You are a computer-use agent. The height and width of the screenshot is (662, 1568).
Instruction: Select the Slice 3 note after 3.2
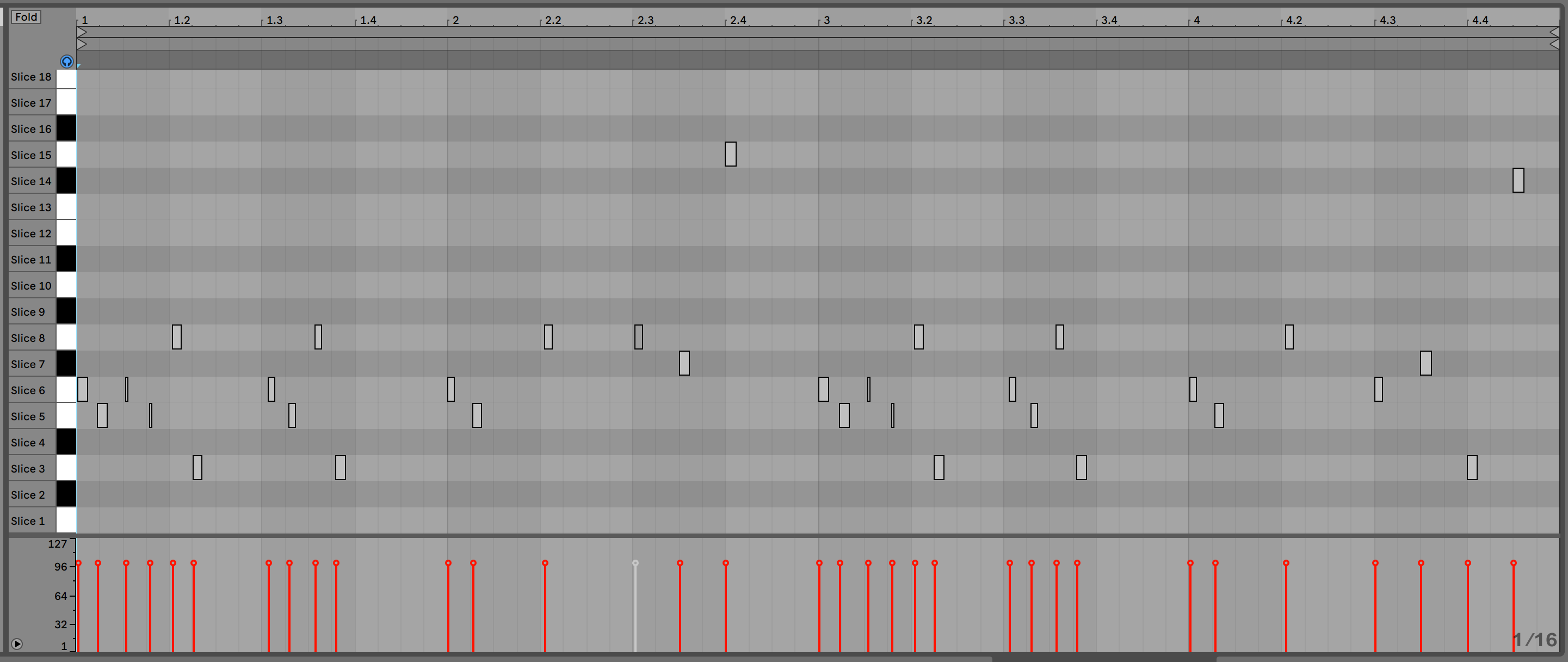tap(939, 468)
